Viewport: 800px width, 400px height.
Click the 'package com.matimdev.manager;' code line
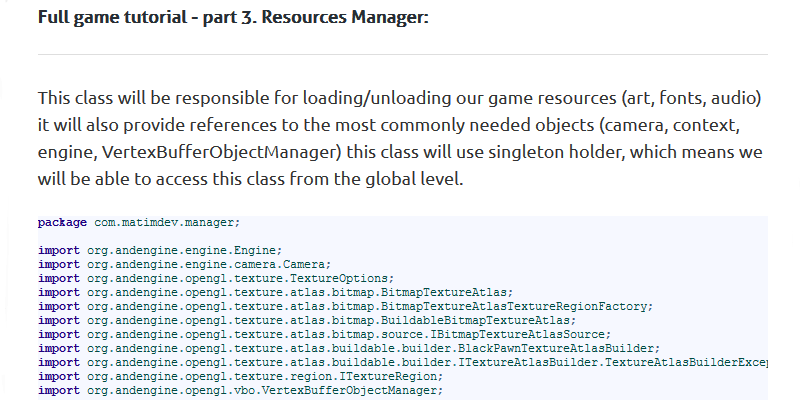tap(139, 222)
